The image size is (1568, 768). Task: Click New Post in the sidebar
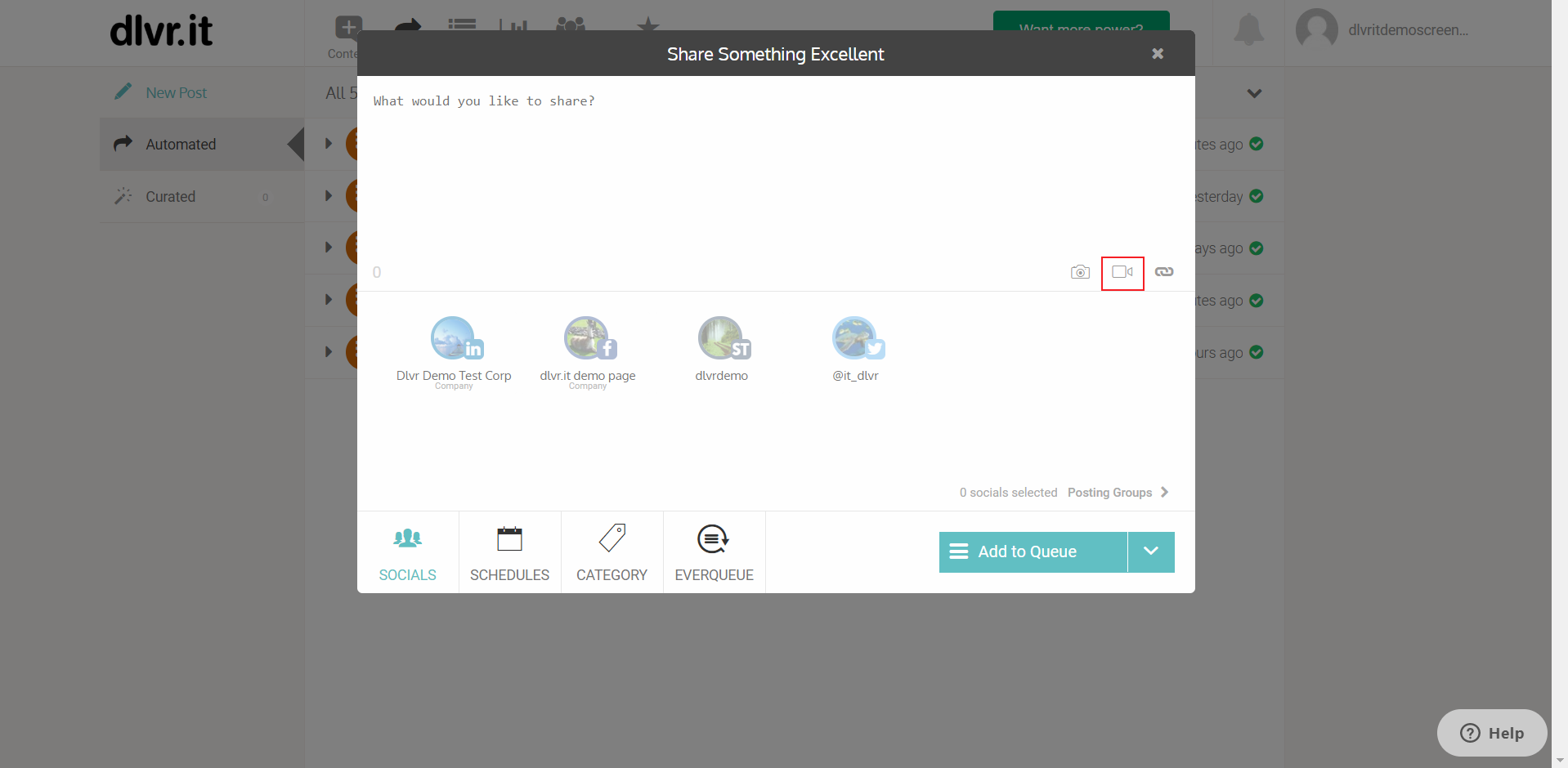[176, 92]
